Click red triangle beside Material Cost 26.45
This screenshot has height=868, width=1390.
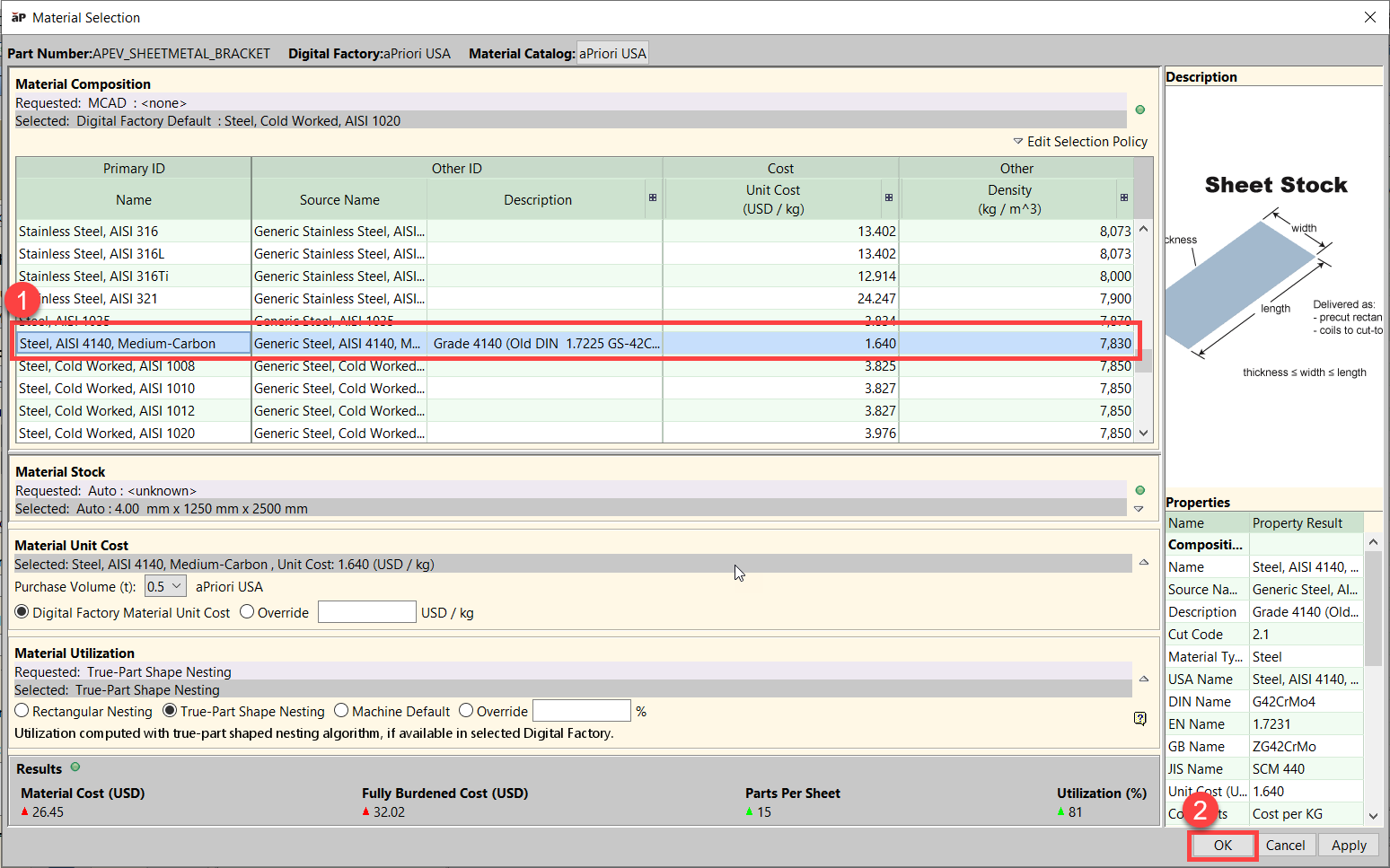point(25,811)
